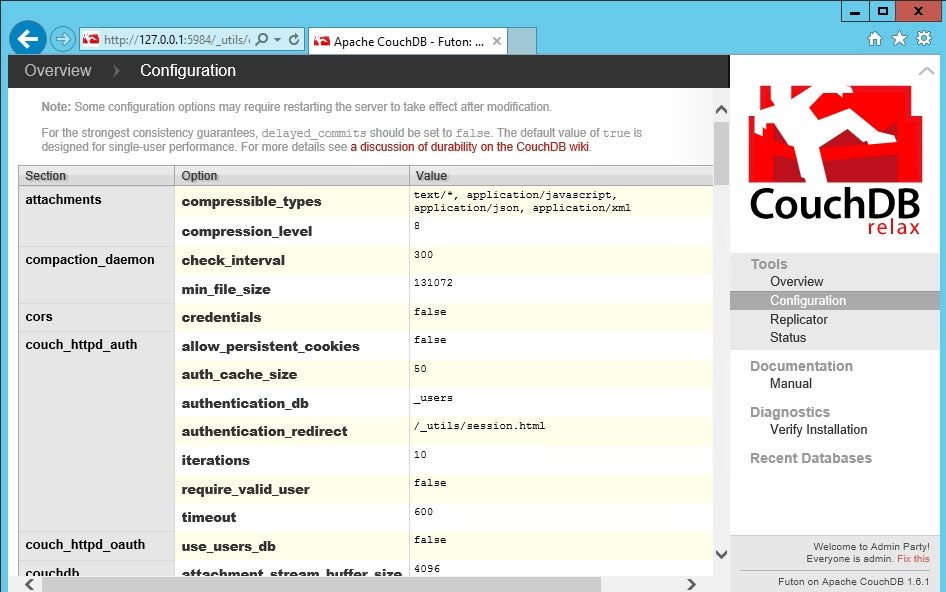This screenshot has height=592, width=946.
Task: Click the vertical scrollbar down arrow
Action: (x=721, y=553)
